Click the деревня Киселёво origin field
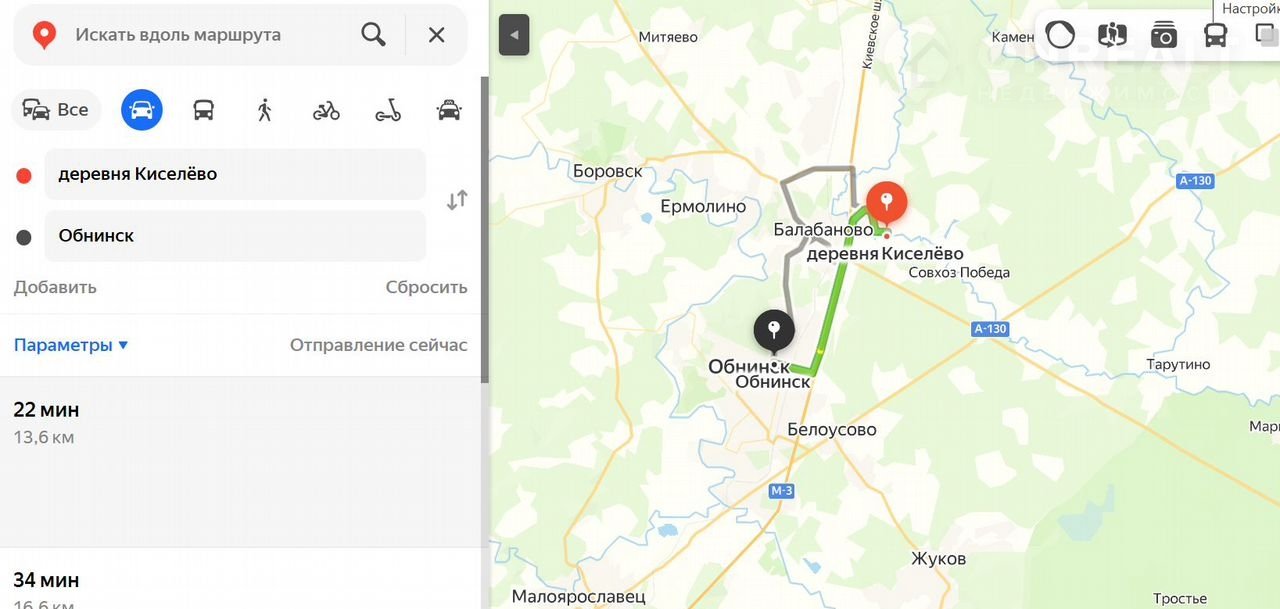The image size is (1280, 609). pyautogui.click(x=235, y=174)
